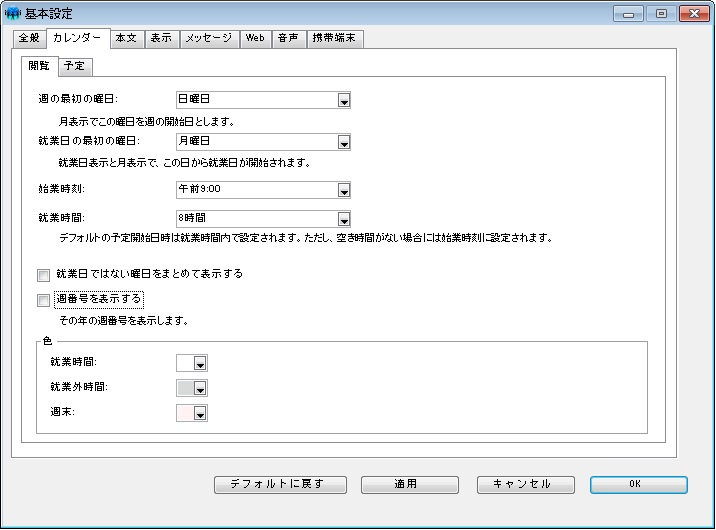Select the 閲覧 sub-tab
The width and height of the screenshot is (716, 530).
[x=39, y=66]
